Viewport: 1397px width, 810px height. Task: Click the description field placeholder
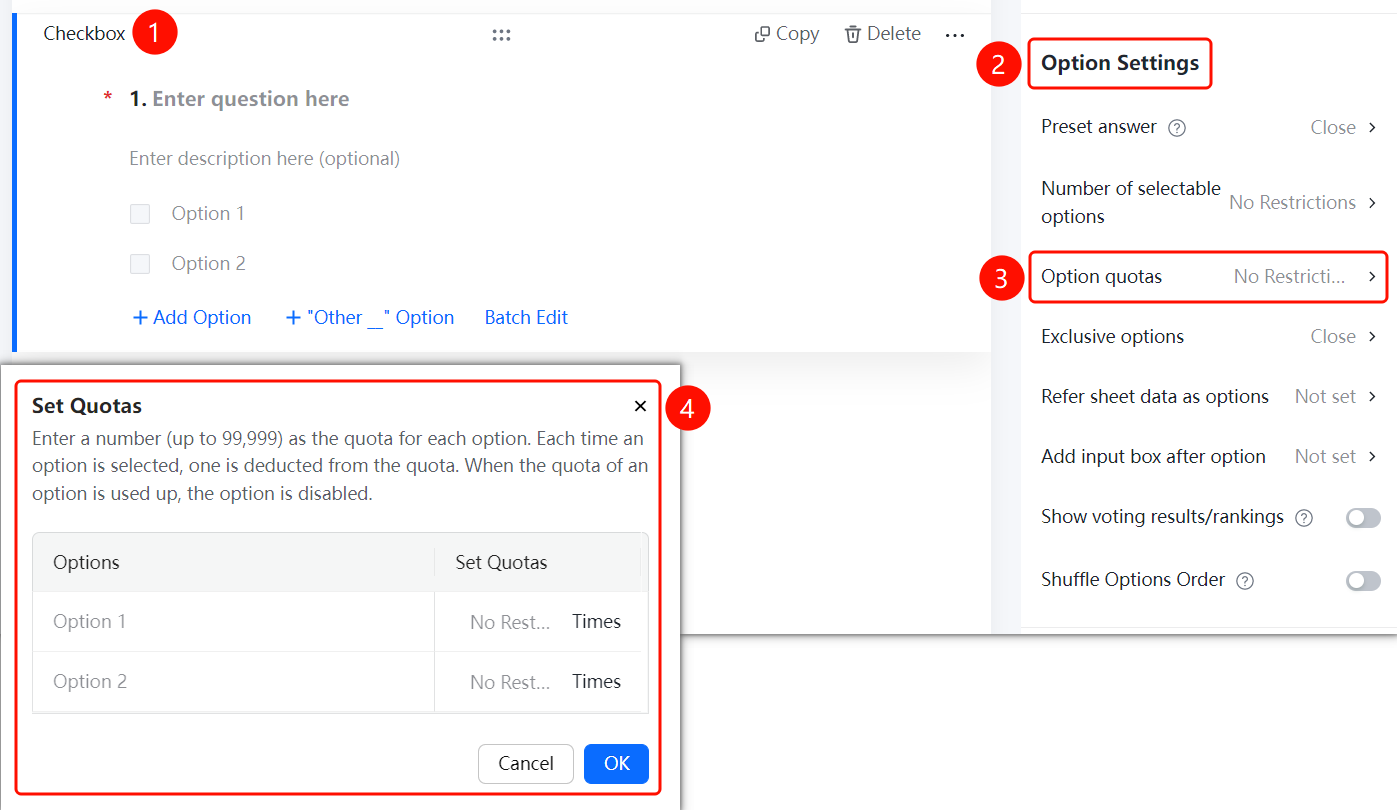click(265, 159)
